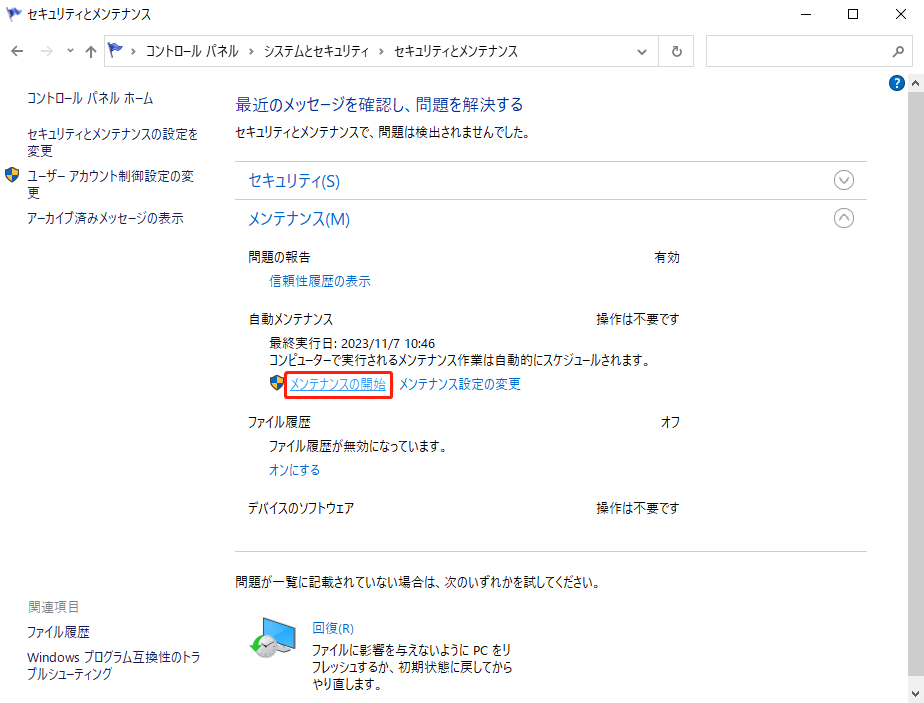924x703 pixels.
Task: Open セキュリティとメンテナンスの設定を変更
Action: pyautogui.click(x=113, y=143)
